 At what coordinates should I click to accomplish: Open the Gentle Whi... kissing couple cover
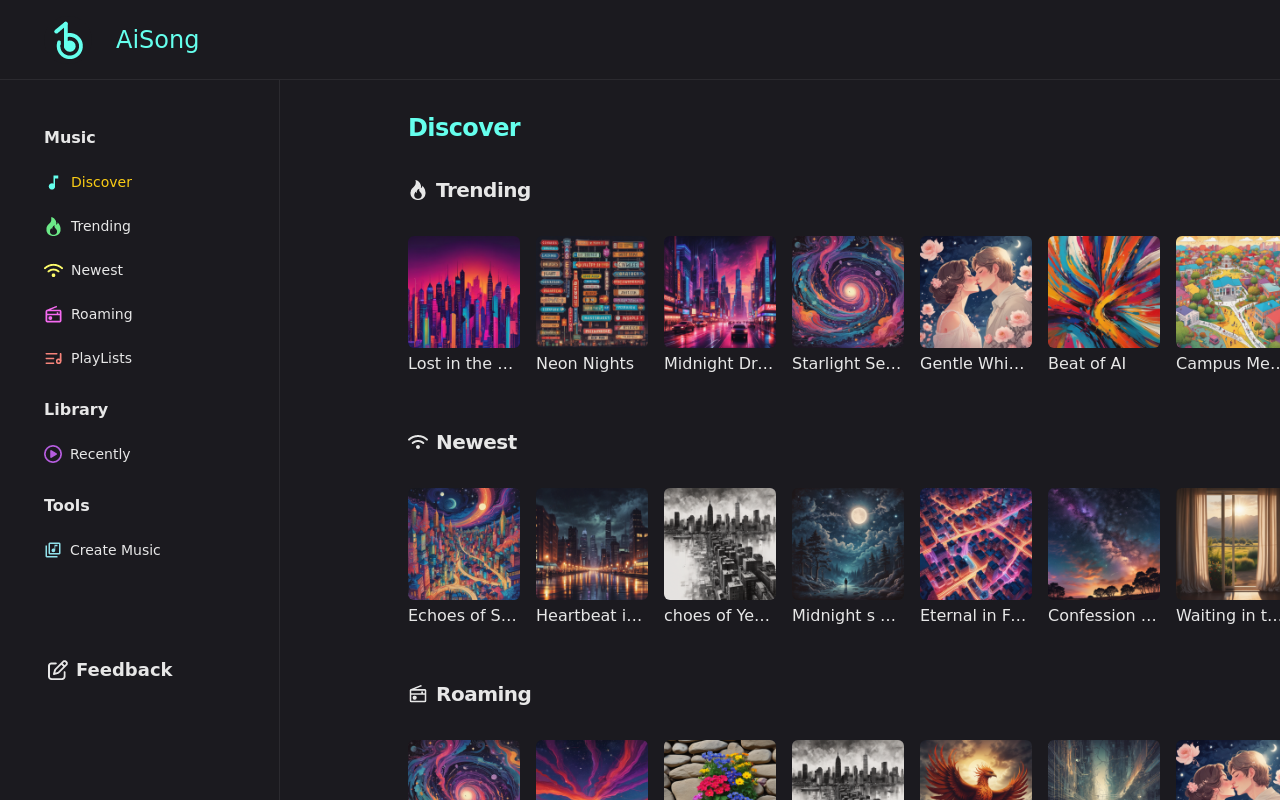click(976, 292)
